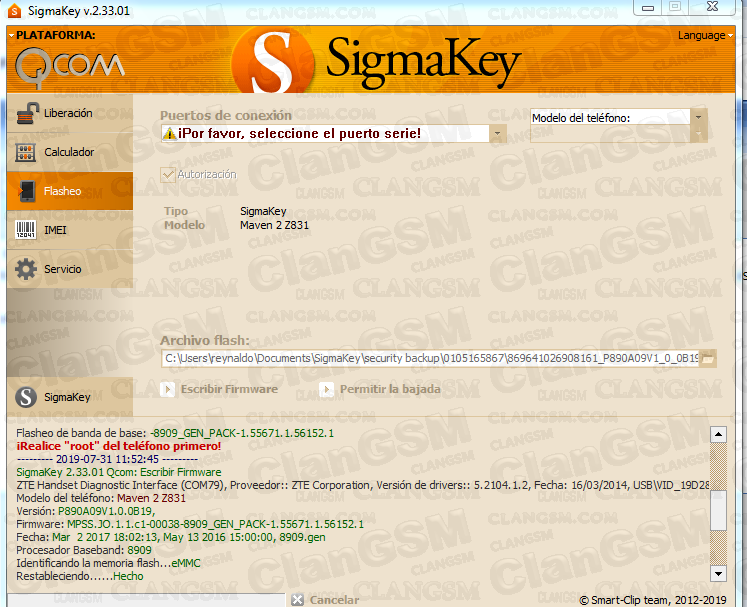Click the Restableciendo......Hecho log line
This screenshot has height=607, width=747.
tap(80, 576)
